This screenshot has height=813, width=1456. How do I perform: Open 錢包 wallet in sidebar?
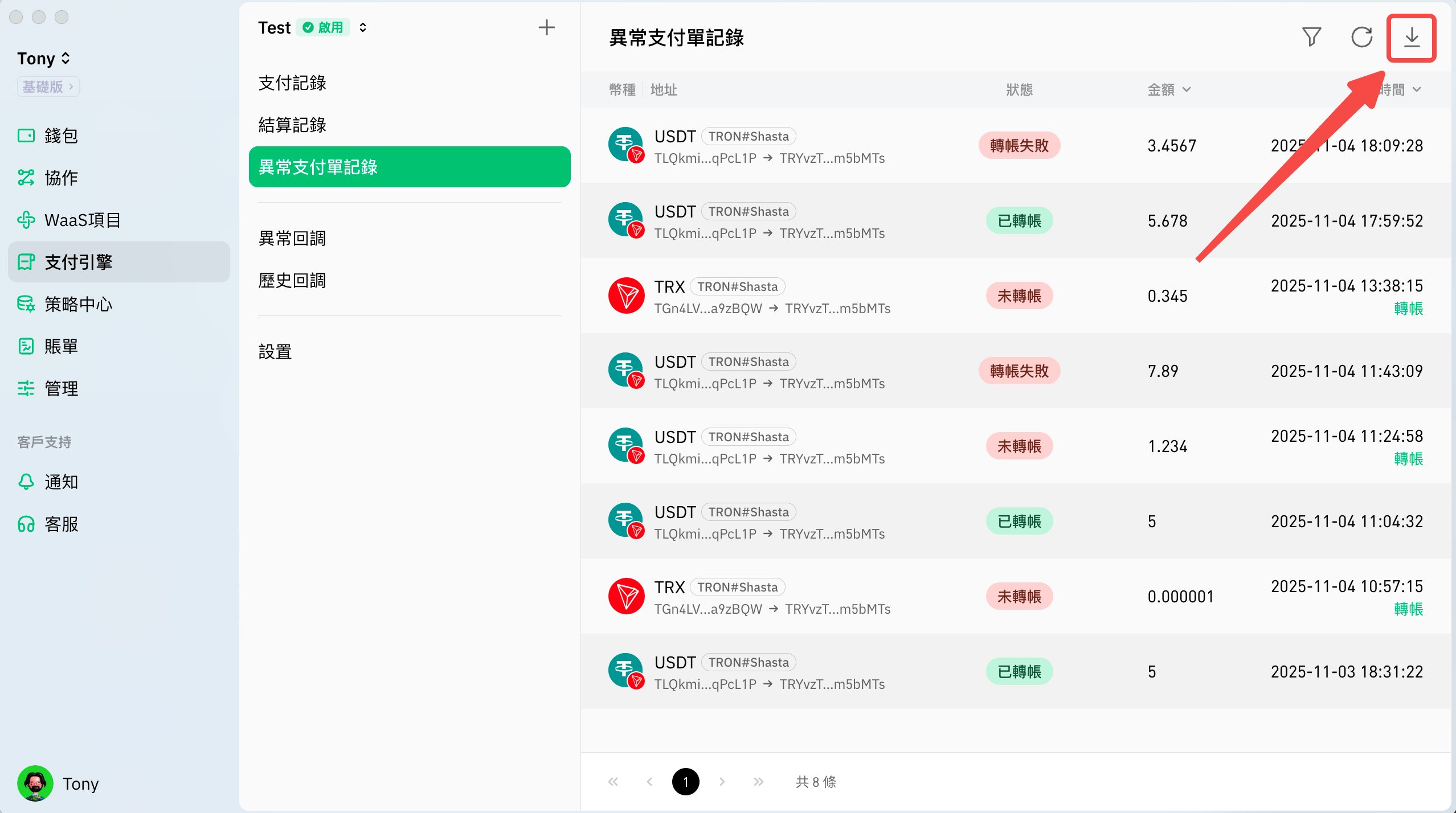[60, 135]
